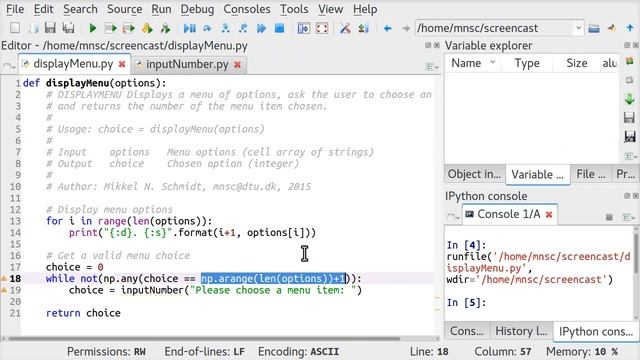
Task: Click the Step return icon
Action: (243, 28)
